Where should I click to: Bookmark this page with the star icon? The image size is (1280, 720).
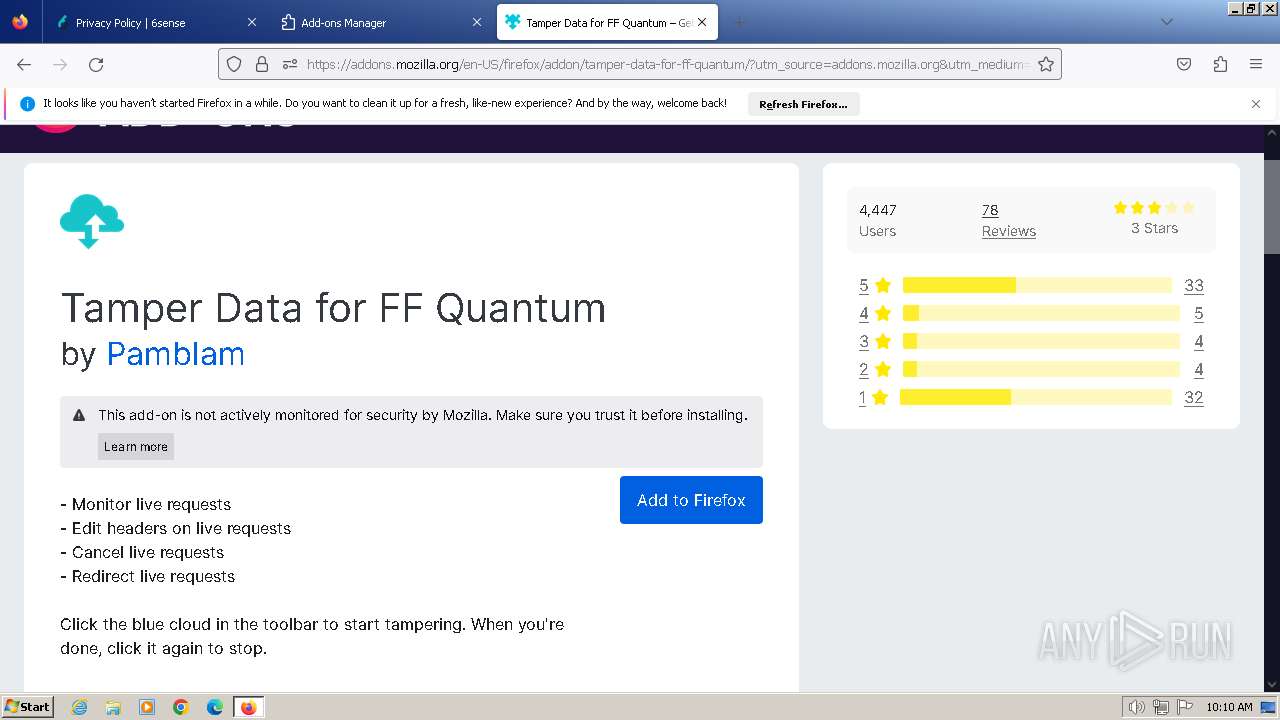click(x=1046, y=64)
